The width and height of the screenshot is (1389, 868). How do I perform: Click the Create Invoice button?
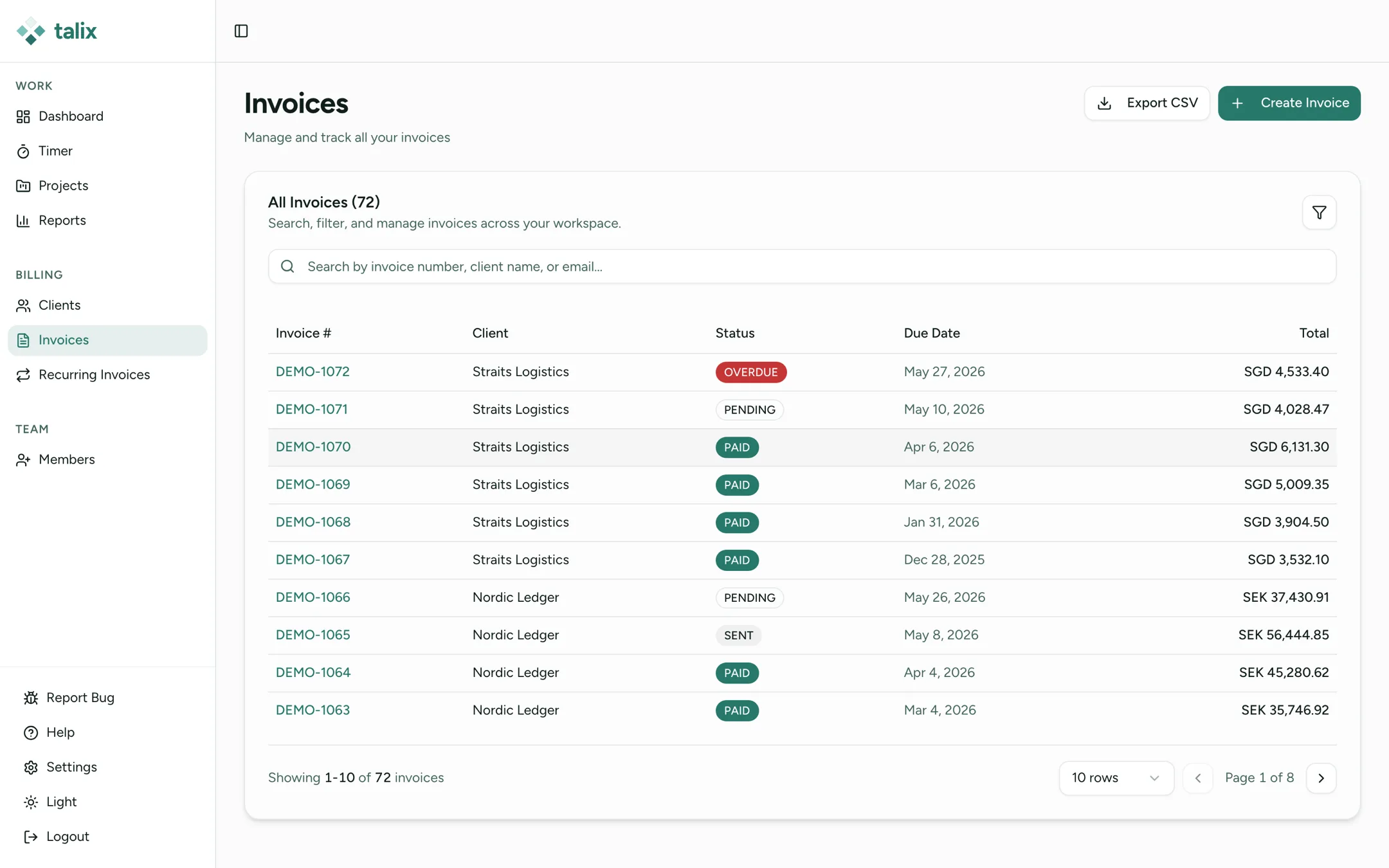pos(1289,103)
